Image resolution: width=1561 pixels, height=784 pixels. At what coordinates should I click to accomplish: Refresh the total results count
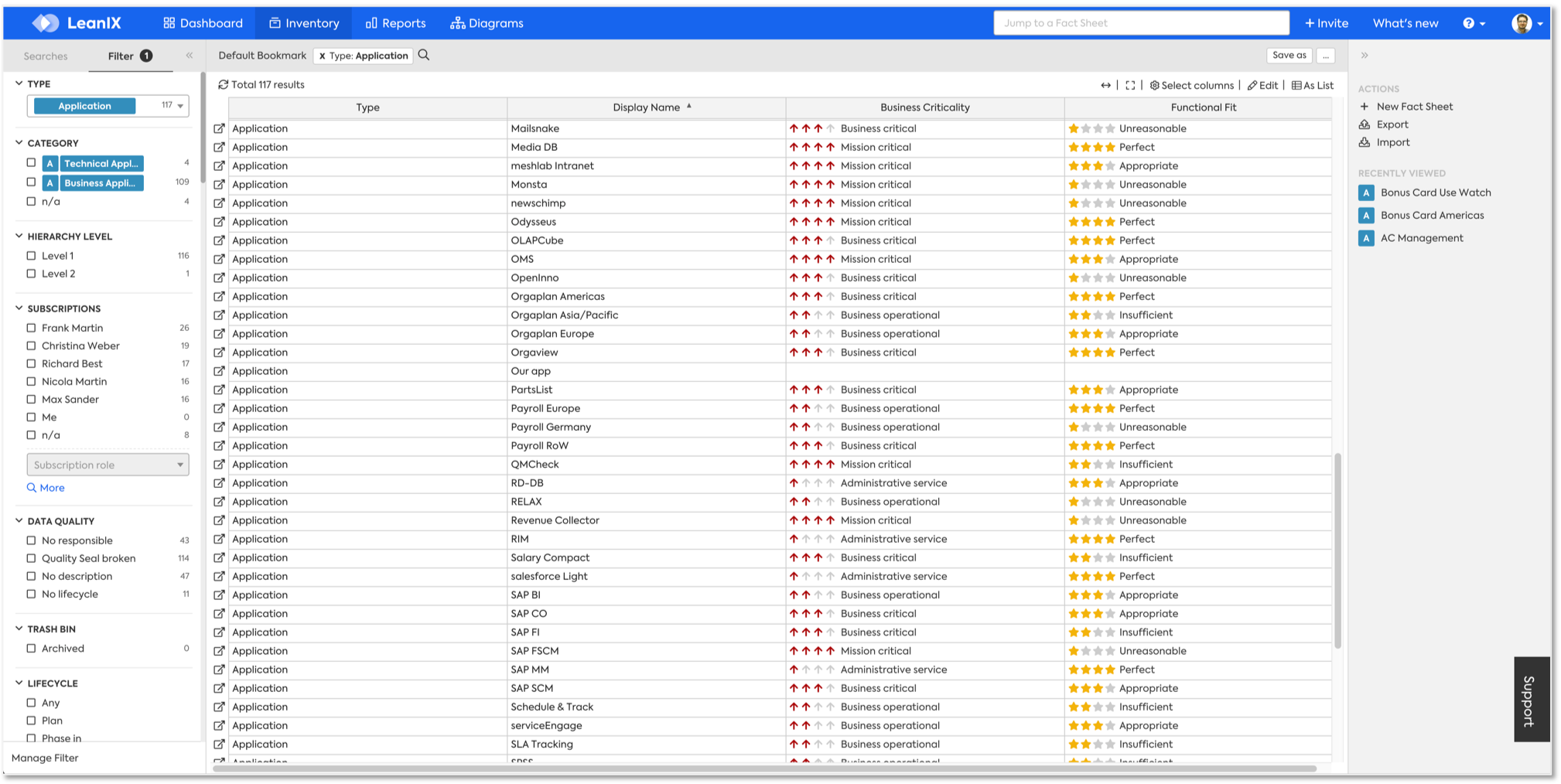tap(223, 84)
